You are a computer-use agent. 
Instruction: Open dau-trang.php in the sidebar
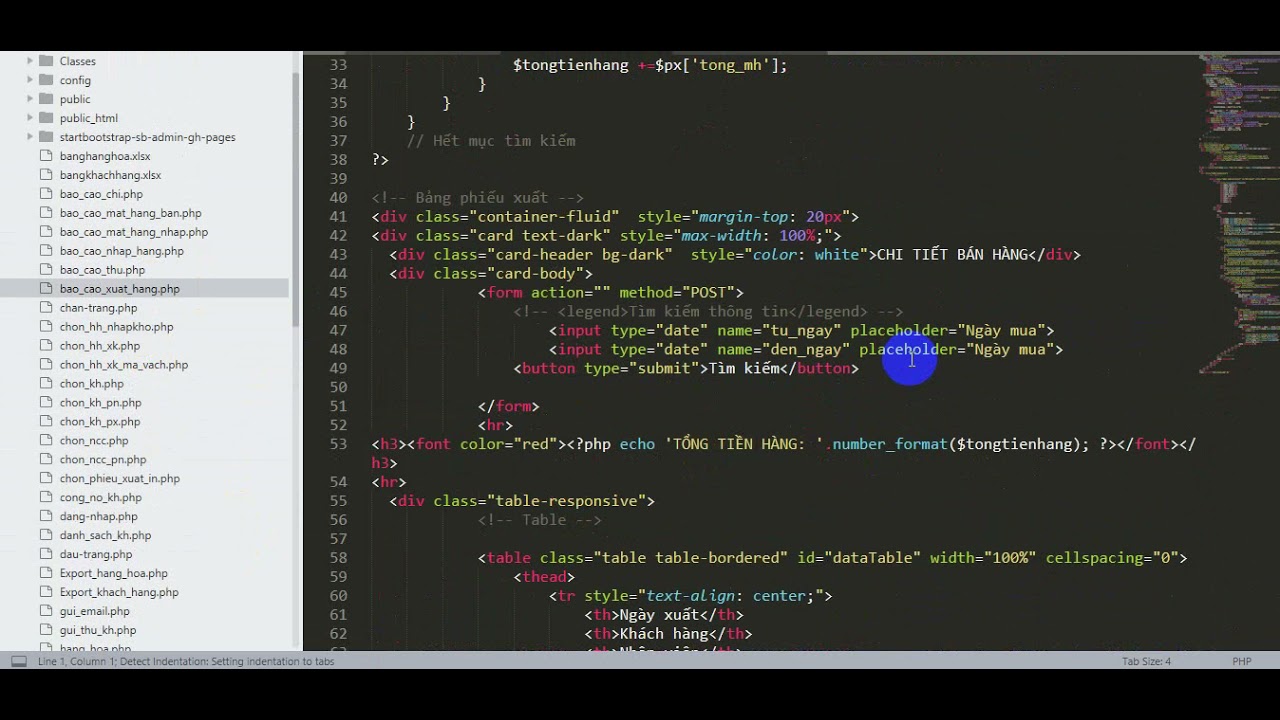96,555
